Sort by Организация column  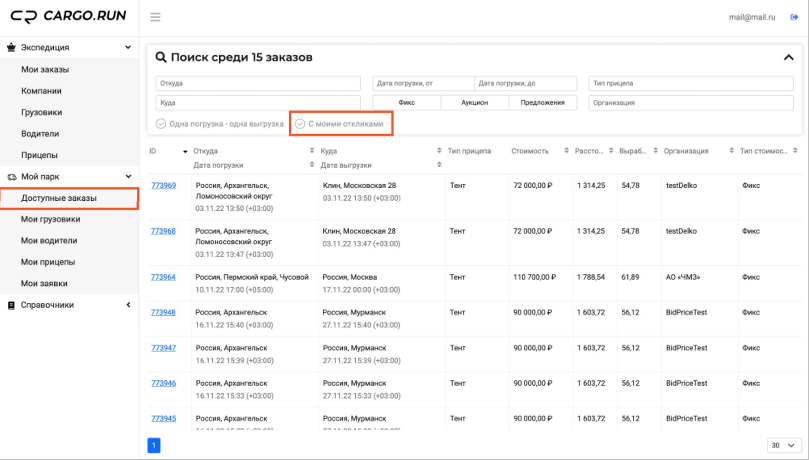(731, 151)
